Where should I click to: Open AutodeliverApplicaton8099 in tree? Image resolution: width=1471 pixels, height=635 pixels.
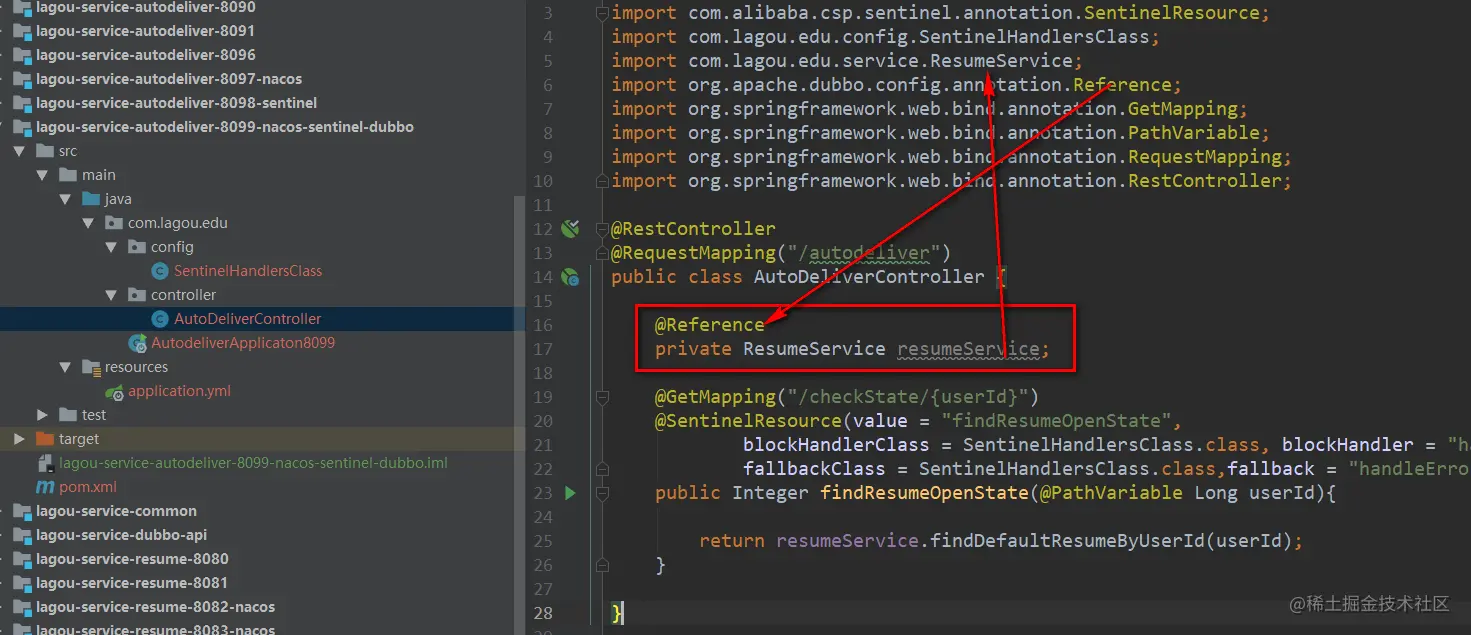[243, 343]
